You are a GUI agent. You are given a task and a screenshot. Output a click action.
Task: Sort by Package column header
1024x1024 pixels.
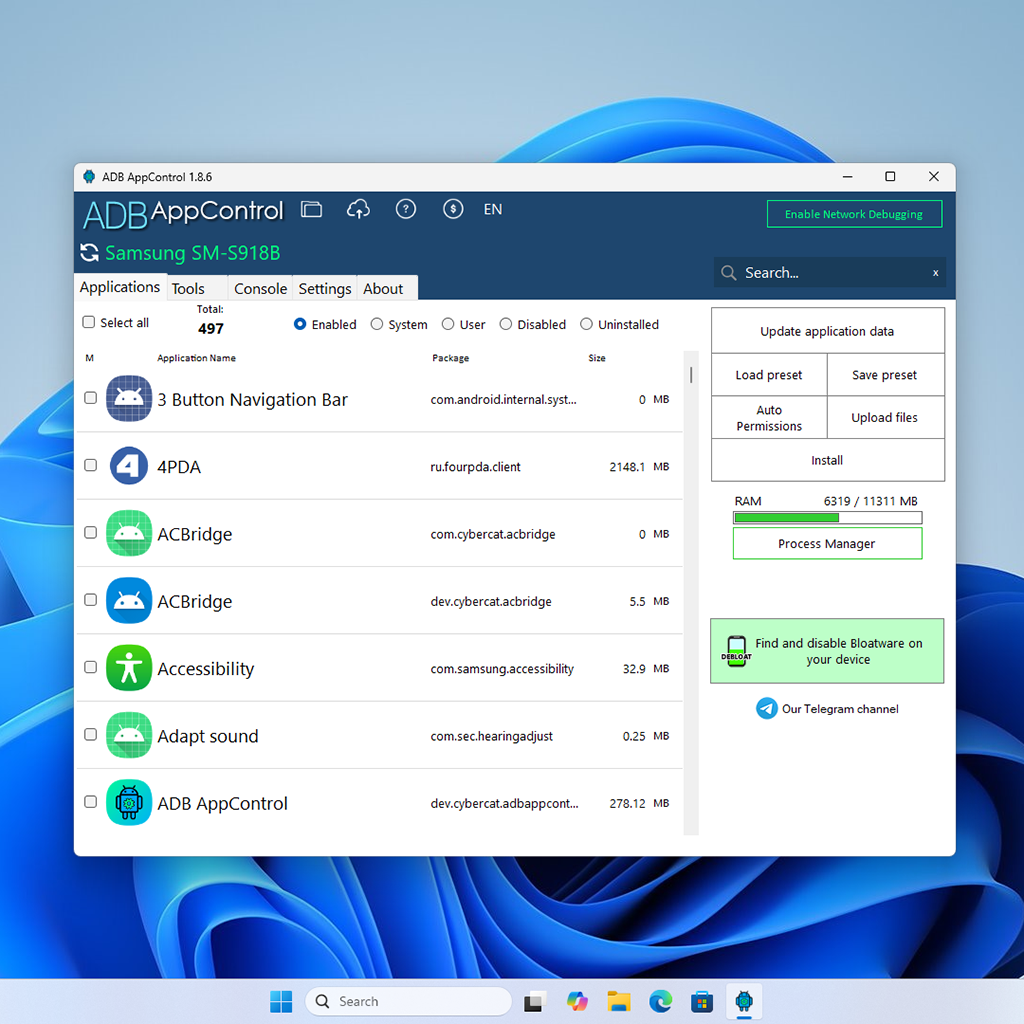point(450,358)
